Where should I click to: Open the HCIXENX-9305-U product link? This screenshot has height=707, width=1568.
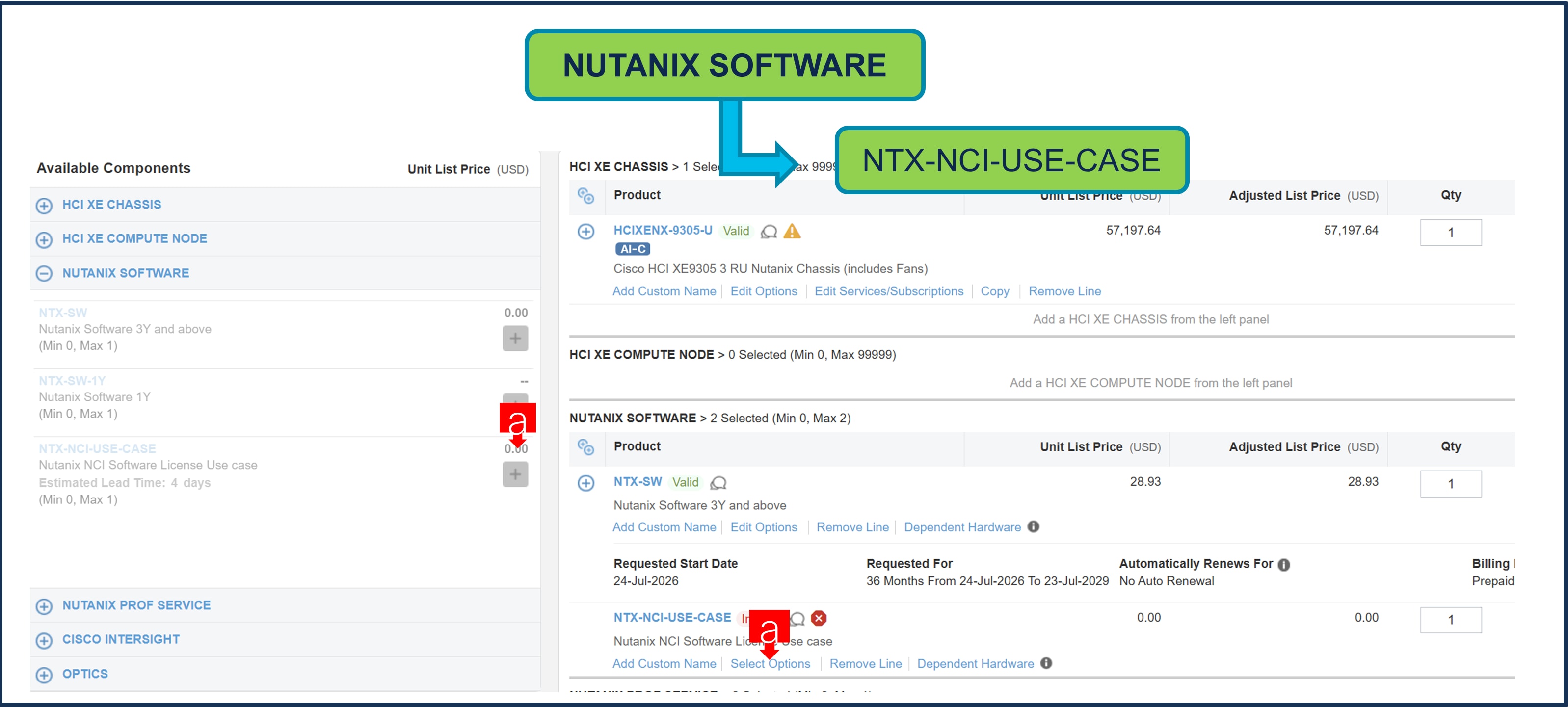(x=662, y=230)
